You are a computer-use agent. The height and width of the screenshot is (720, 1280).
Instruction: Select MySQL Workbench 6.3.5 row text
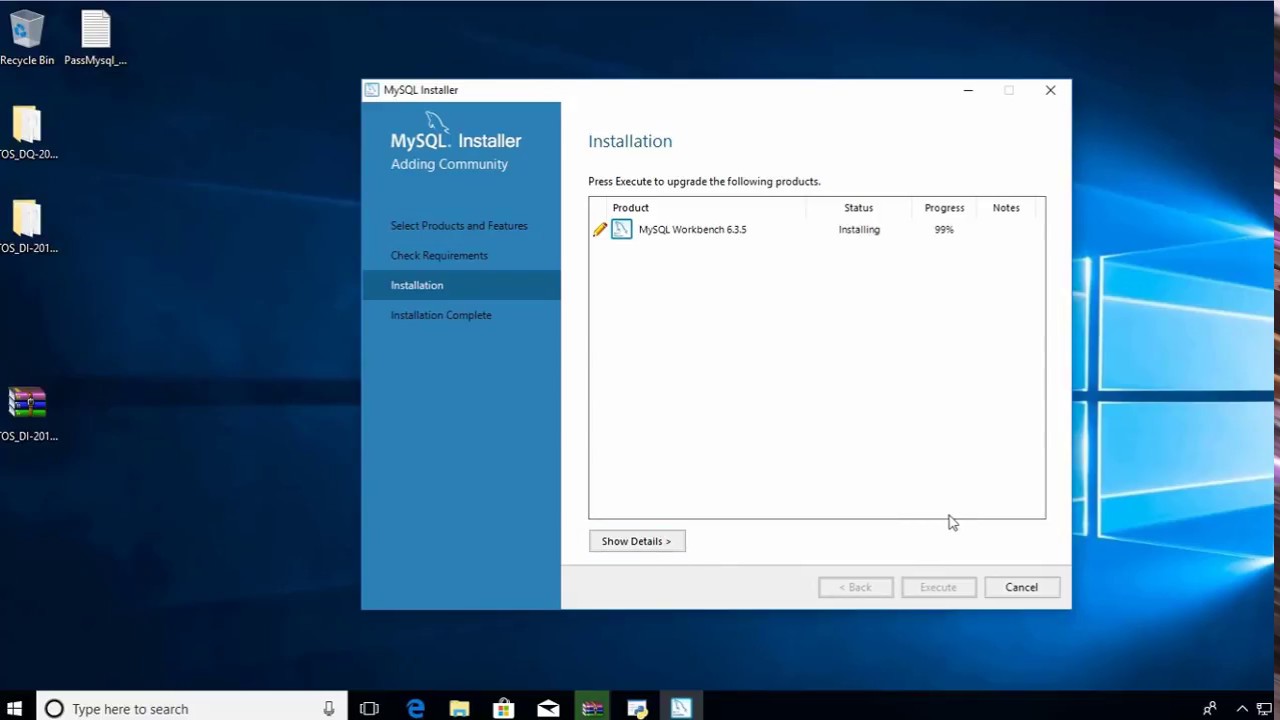pyautogui.click(x=692, y=230)
